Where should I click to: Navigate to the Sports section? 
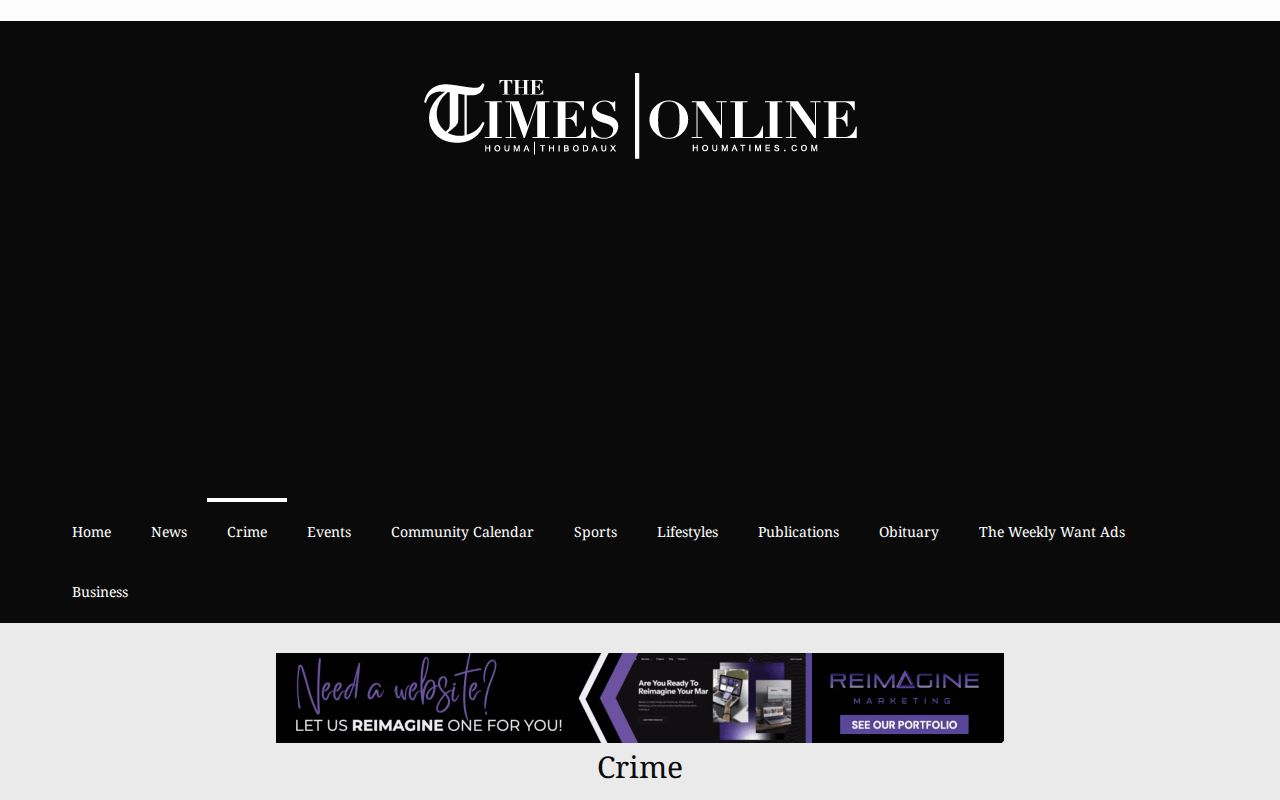pos(595,532)
